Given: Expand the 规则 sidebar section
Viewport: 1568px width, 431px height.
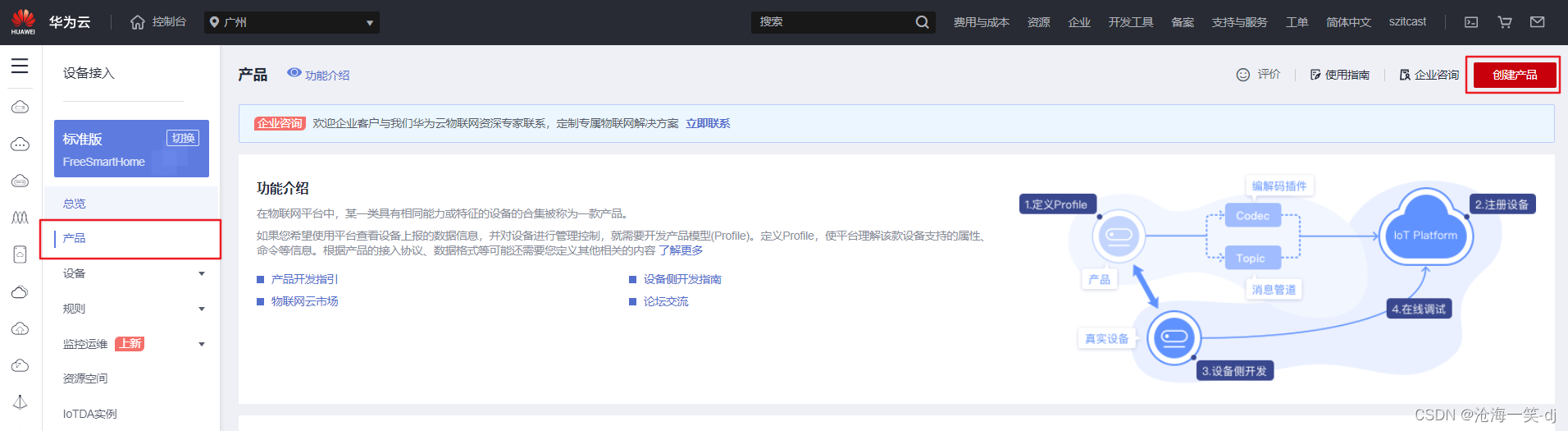Looking at the screenshot, I should pyautogui.click(x=133, y=309).
